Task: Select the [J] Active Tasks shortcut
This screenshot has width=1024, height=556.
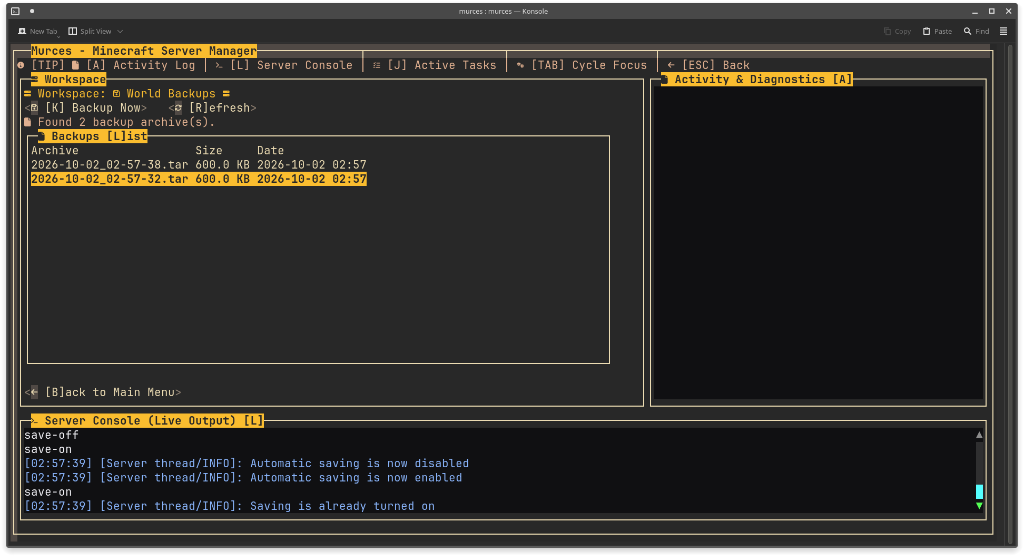Action: [x=441, y=65]
